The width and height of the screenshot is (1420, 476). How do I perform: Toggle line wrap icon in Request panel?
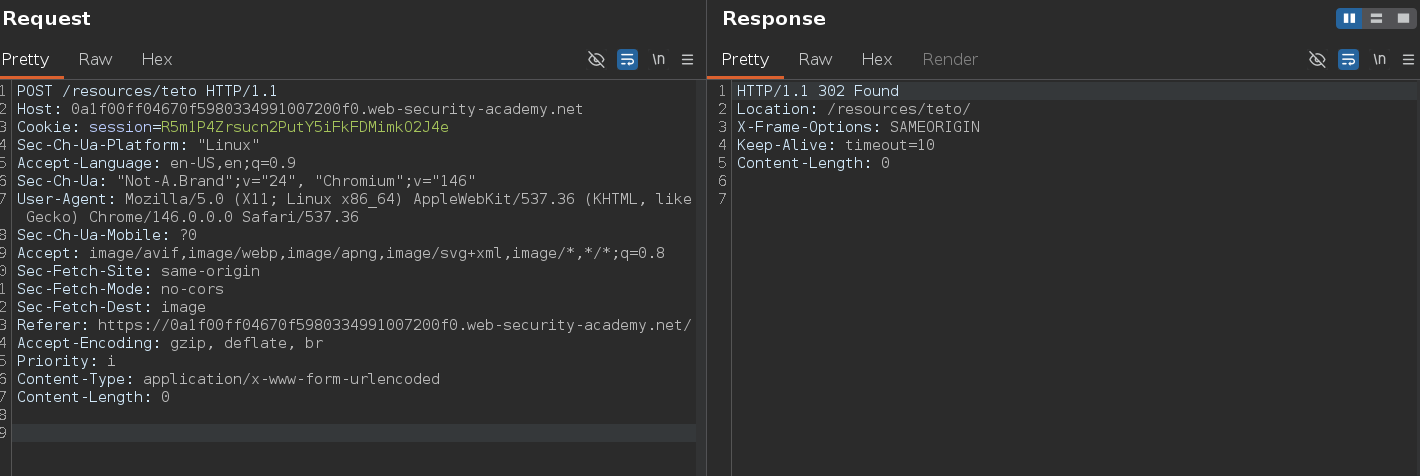click(x=628, y=60)
